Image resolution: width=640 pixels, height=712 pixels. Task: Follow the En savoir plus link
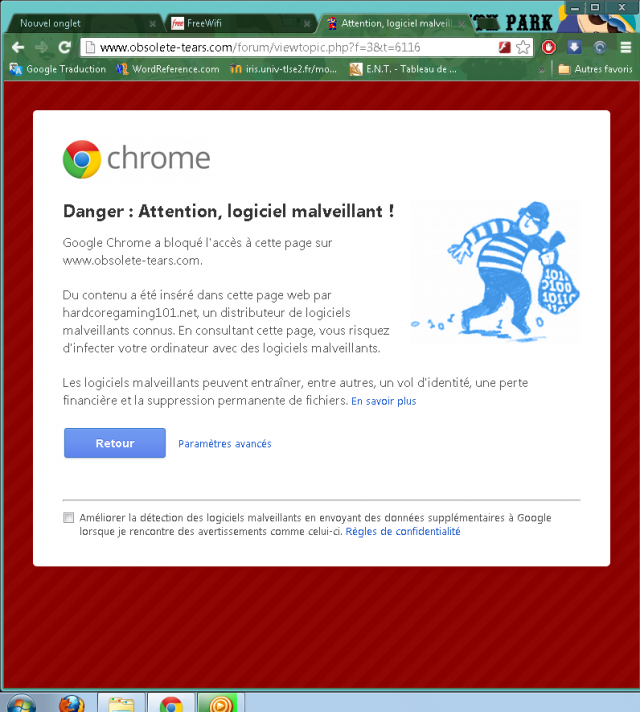(x=384, y=401)
